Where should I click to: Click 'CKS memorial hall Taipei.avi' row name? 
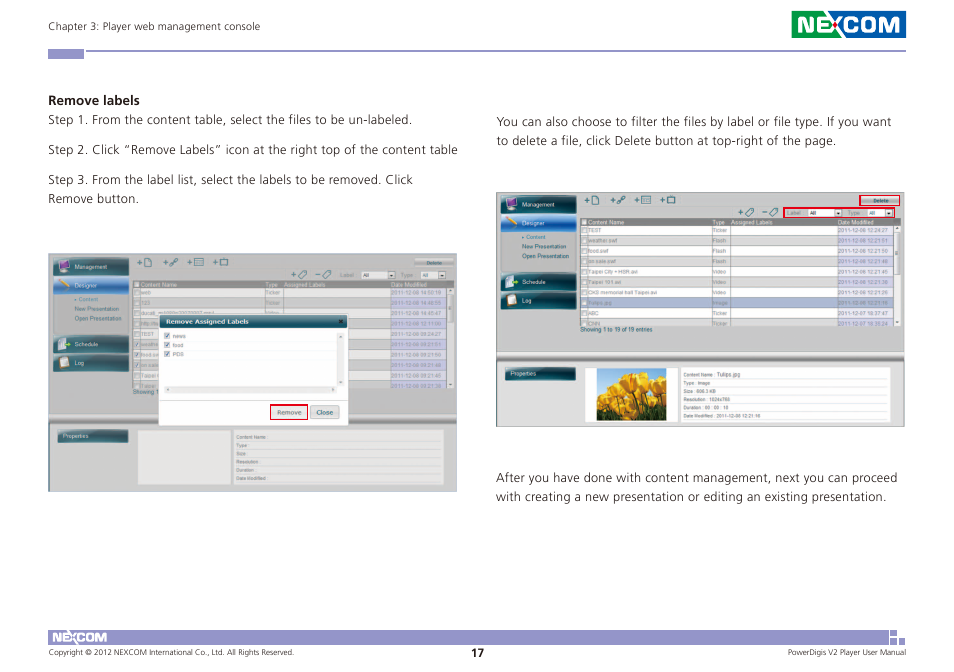pyautogui.click(x=622, y=293)
